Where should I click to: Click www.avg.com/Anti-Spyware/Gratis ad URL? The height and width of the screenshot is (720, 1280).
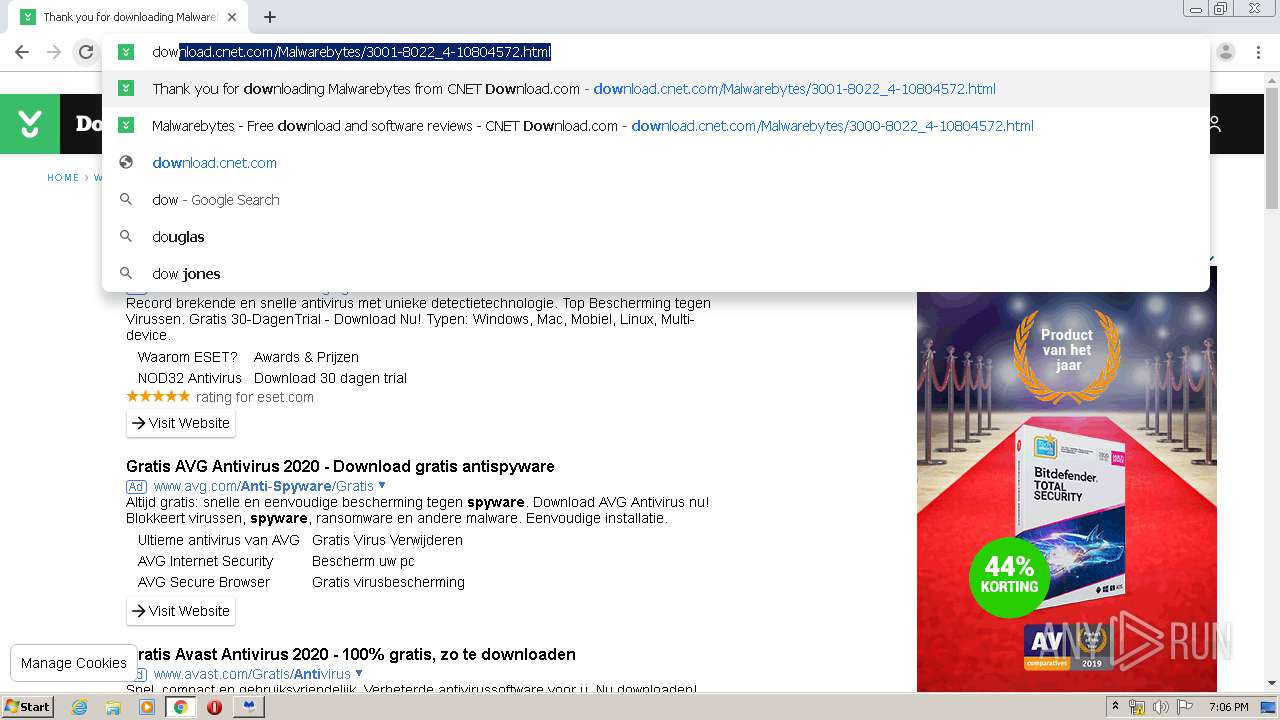(263, 486)
